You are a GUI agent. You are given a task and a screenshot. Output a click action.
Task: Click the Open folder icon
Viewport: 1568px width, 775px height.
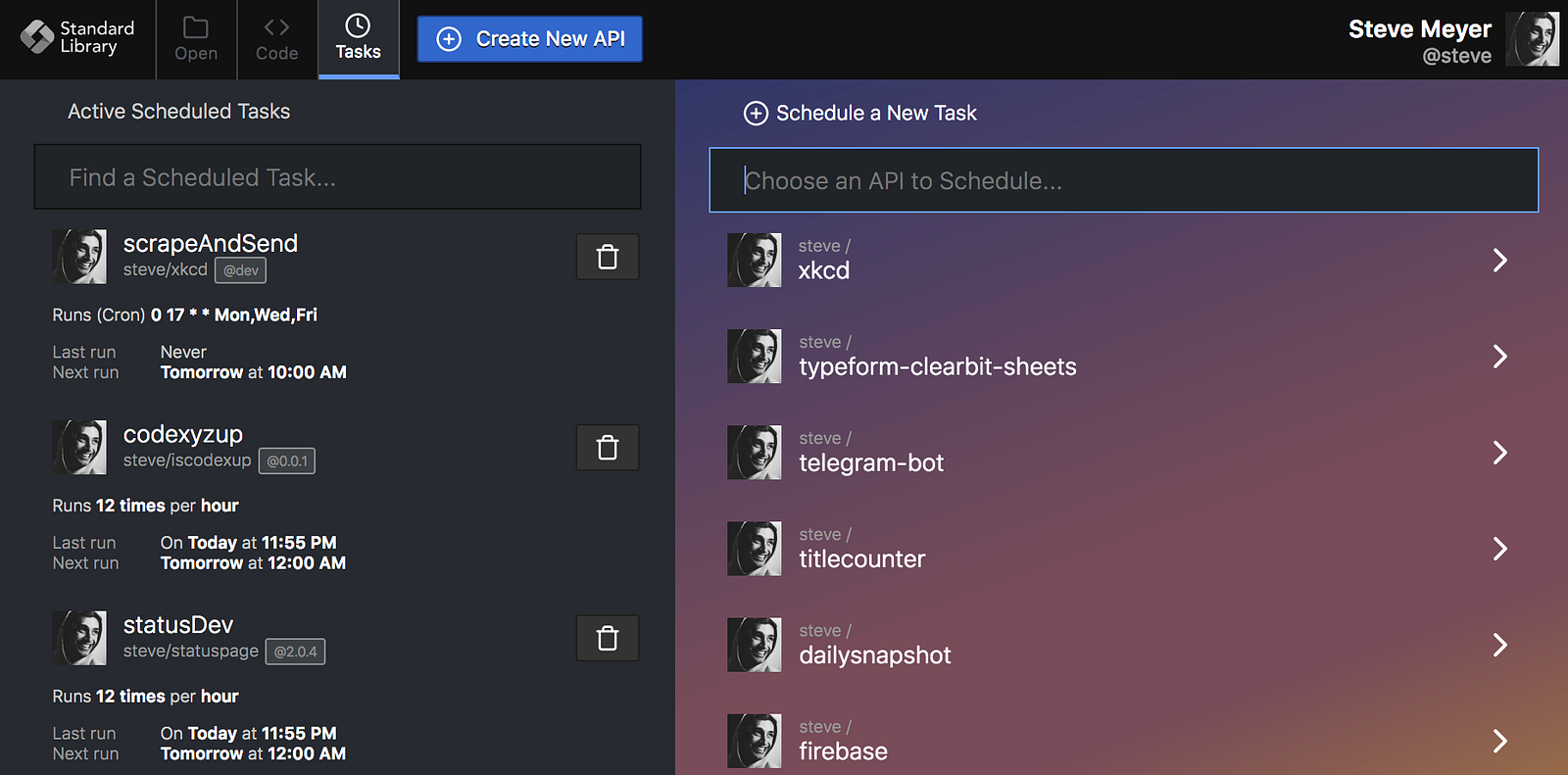(196, 28)
